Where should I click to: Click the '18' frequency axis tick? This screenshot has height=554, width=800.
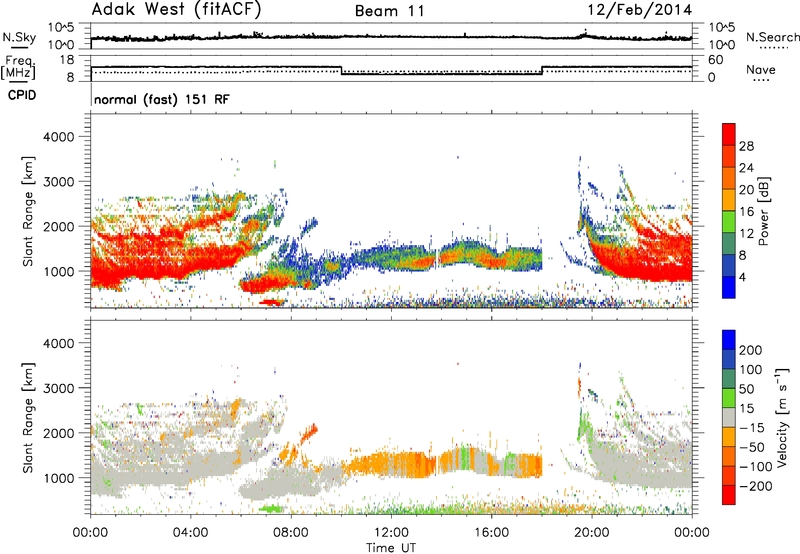(x=68, y=60)
